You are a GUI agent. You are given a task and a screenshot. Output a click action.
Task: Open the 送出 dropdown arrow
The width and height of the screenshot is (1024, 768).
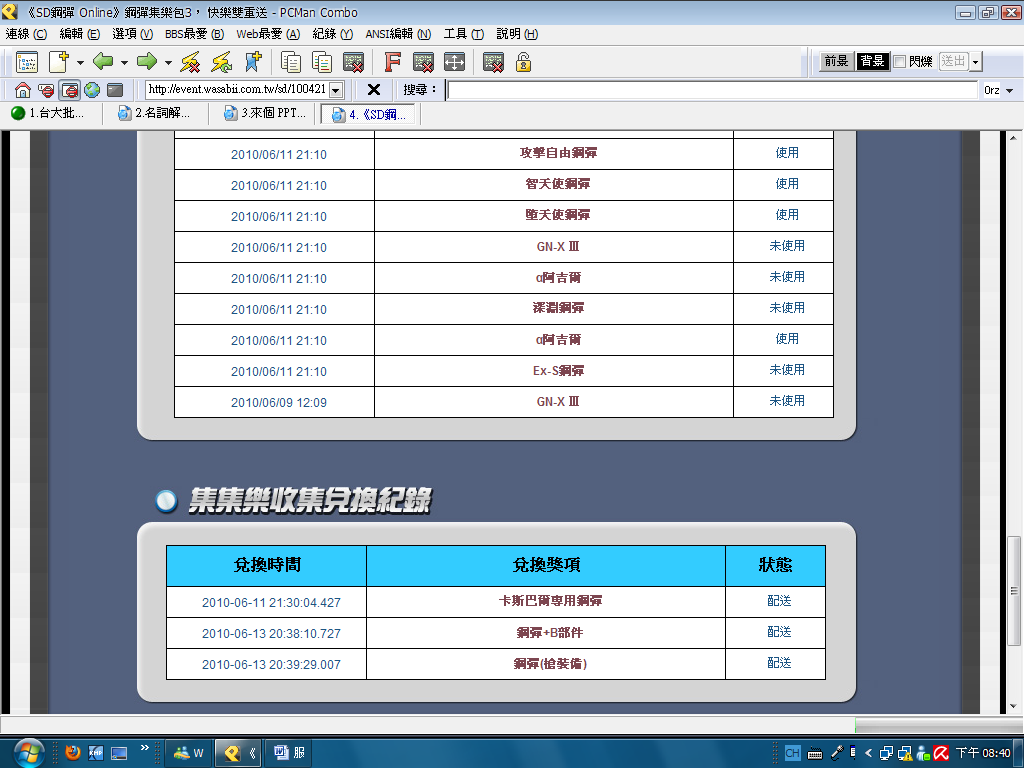pos(976,62)
